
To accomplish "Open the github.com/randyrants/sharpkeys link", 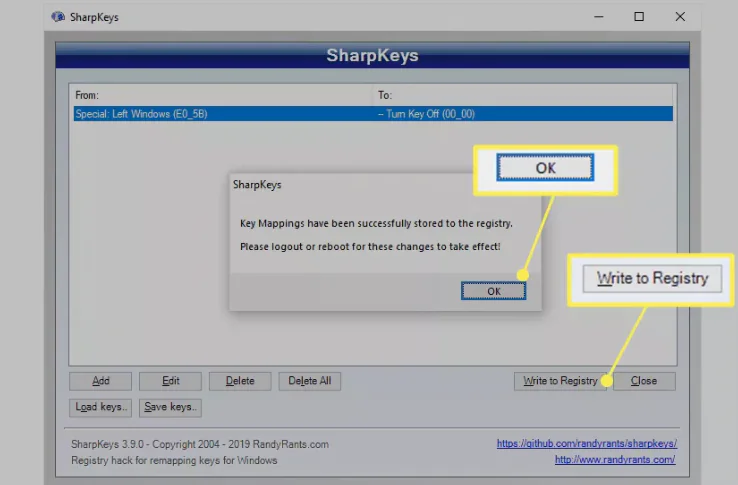I will pyautogui.click(x=587, y=443).
